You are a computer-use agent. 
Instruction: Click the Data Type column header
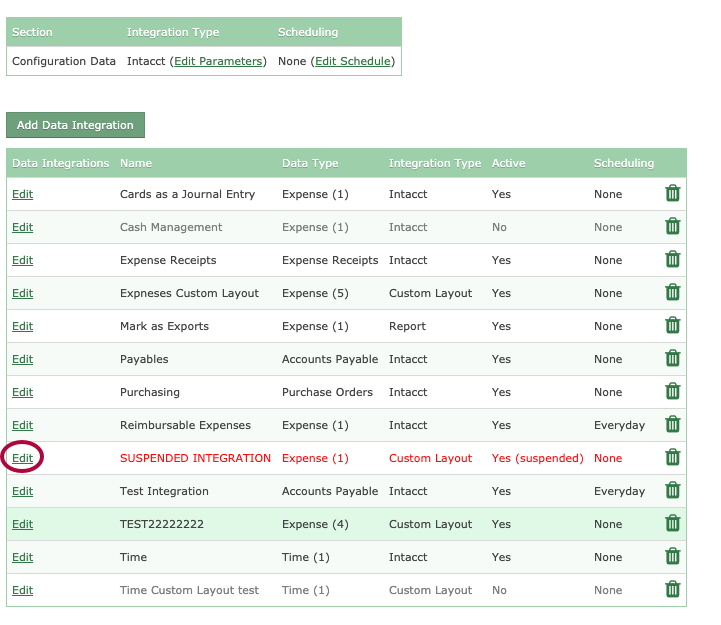point(310,163)
